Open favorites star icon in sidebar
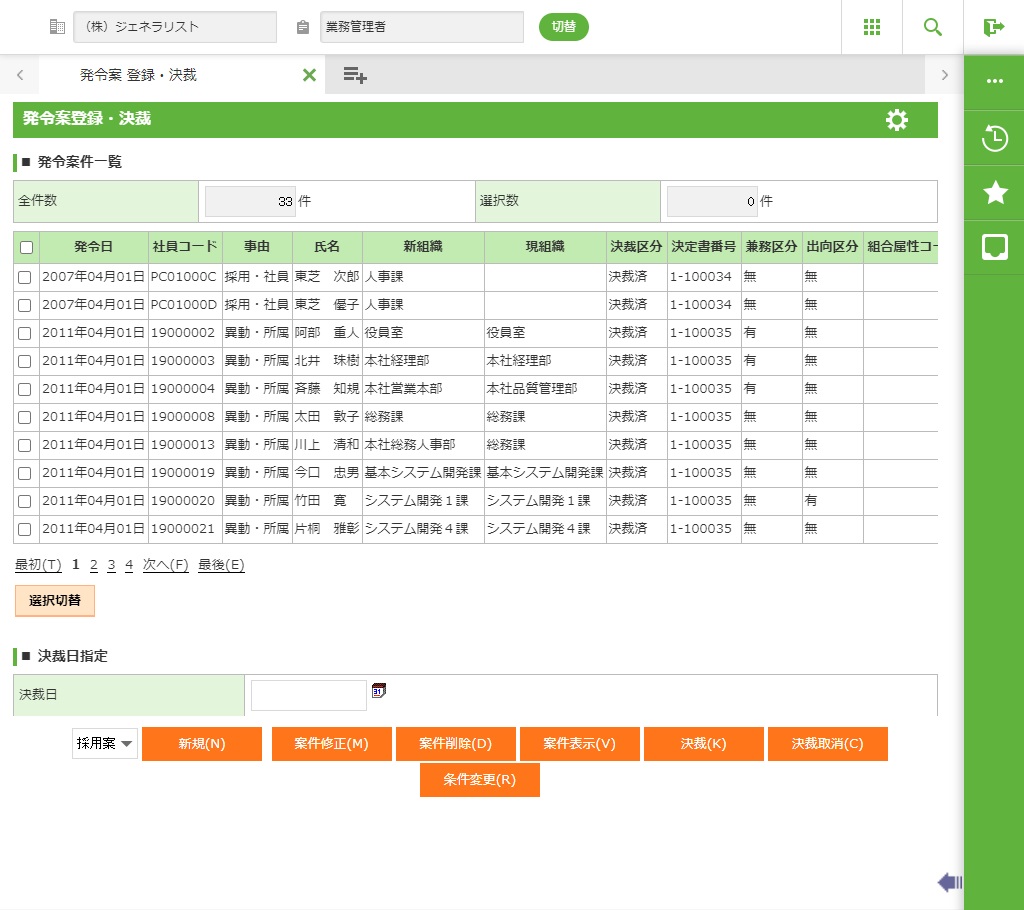 click(x=994, y=193)
